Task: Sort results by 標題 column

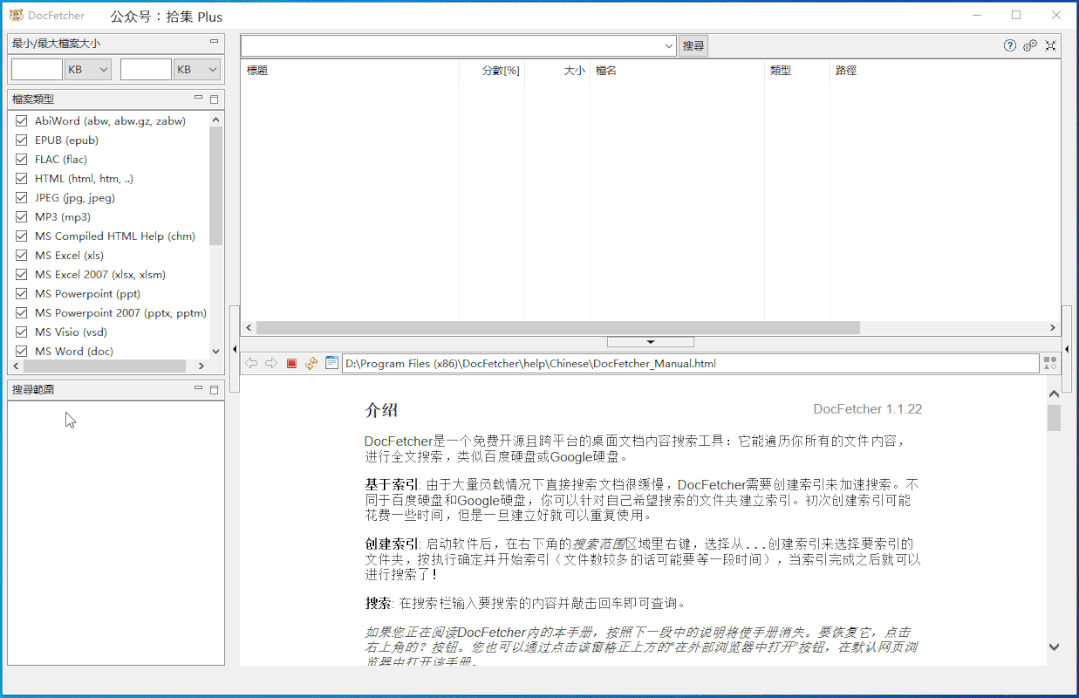Action: point(350,70)
